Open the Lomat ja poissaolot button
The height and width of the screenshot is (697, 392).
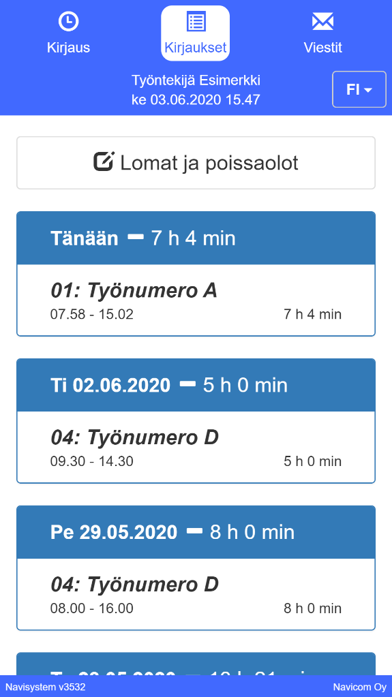click(x=196, y=163)
